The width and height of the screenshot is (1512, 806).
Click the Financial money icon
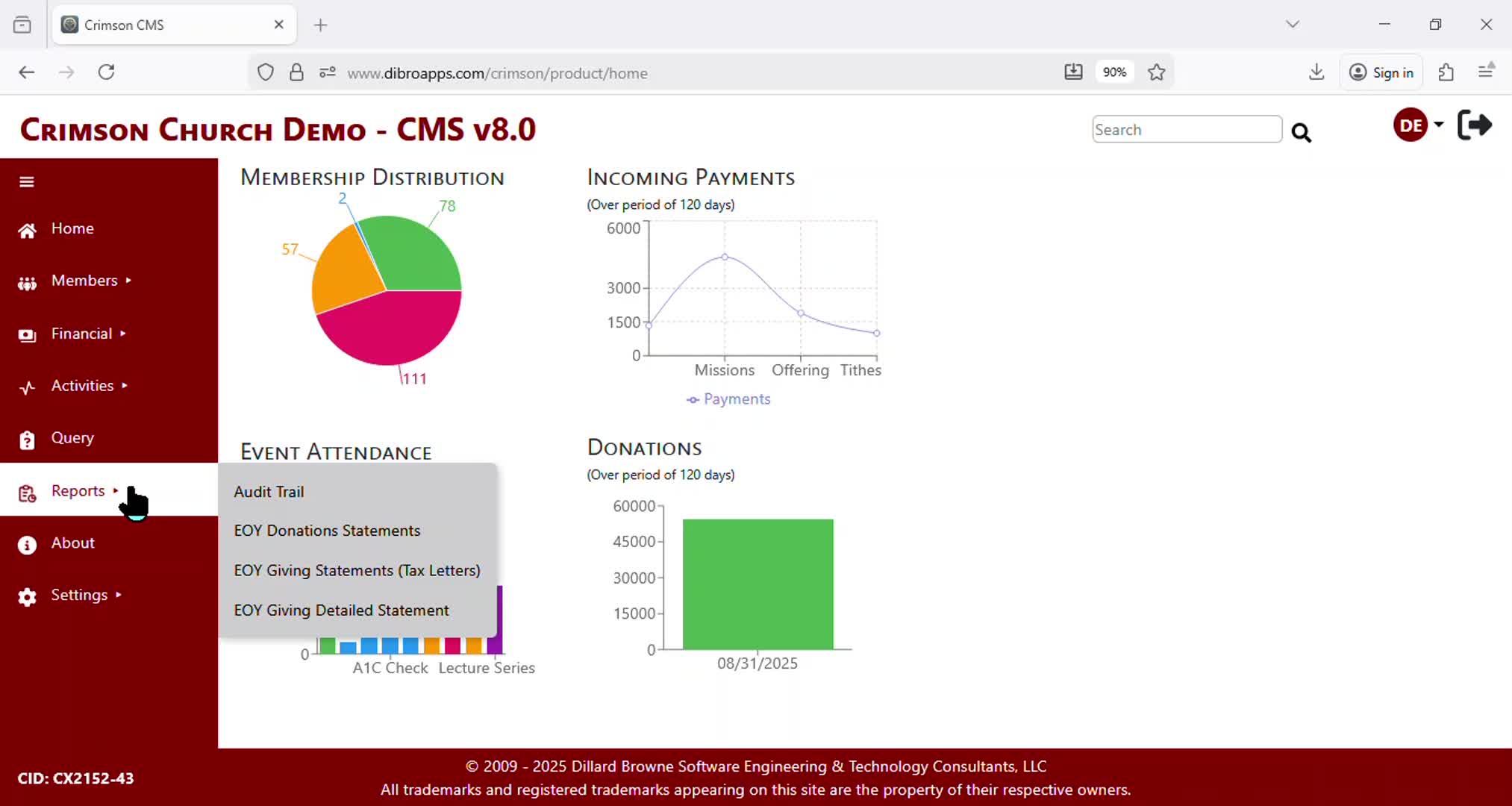[x=27, y=335]
